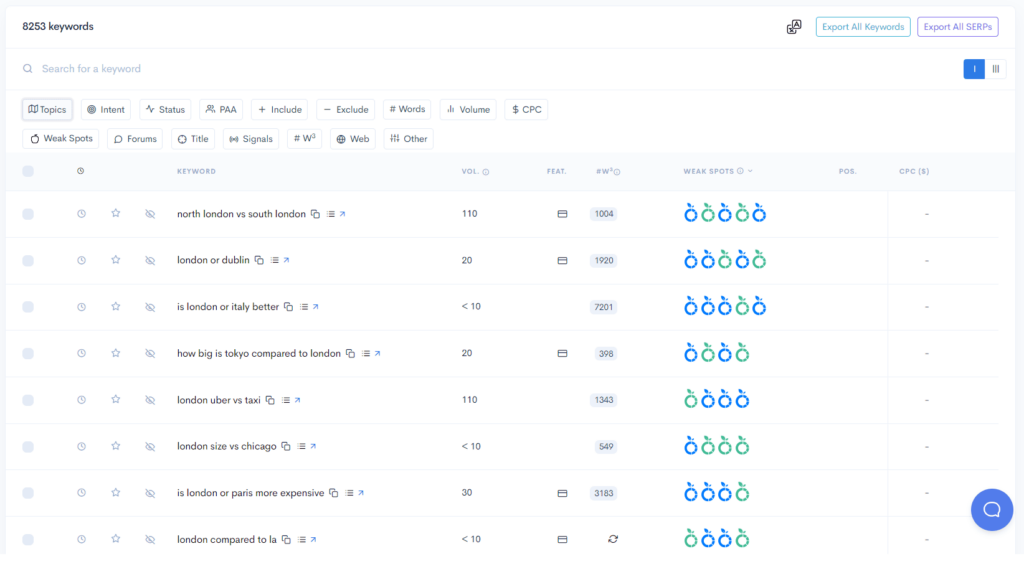The width and height of the screenshot is (1024, 564).
Task: Open the Web filter button
Action: click(x=353, y=138)
